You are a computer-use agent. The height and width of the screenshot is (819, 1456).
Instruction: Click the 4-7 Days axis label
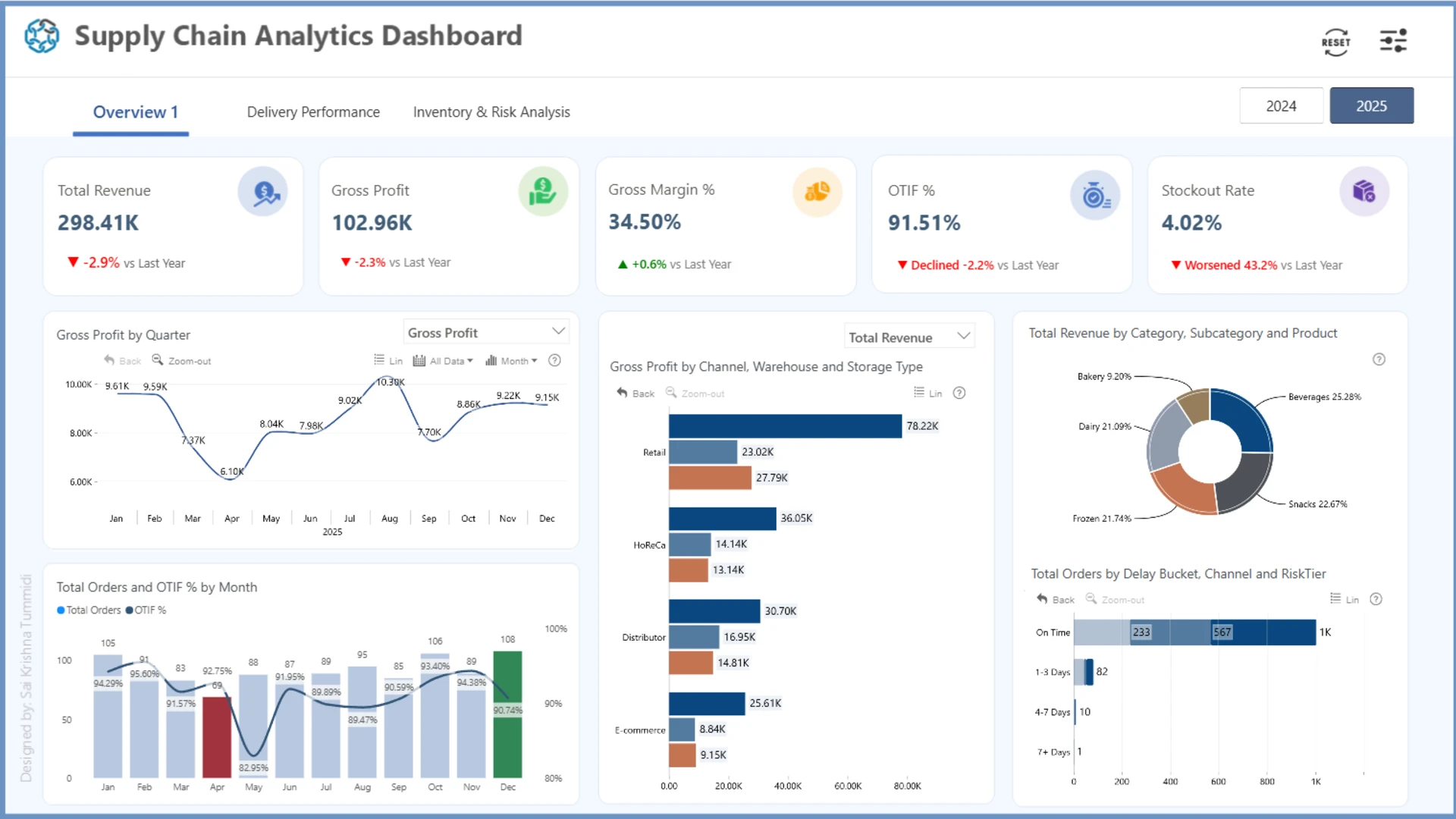pos(1053,712)
